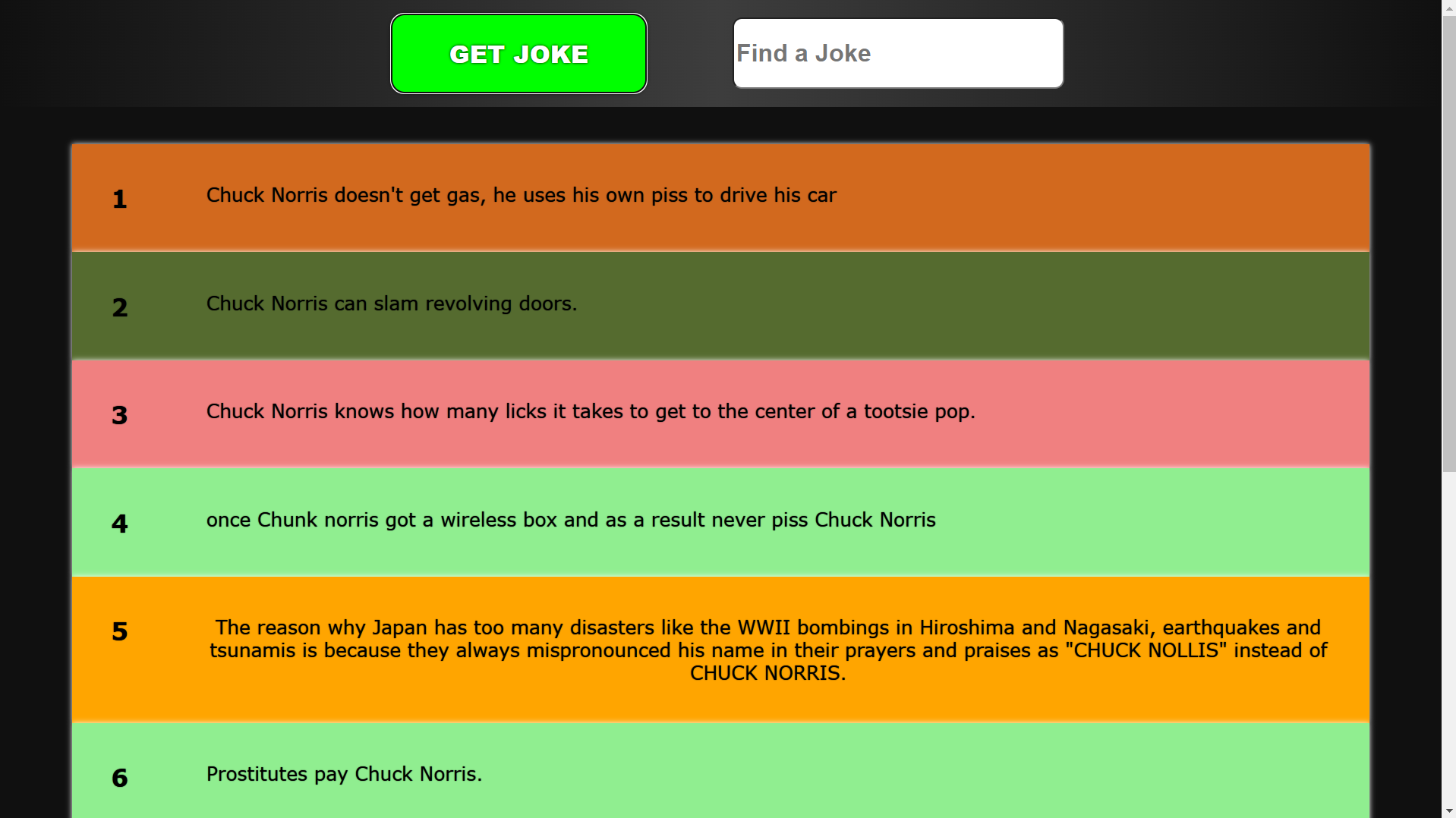Click the vertical scrollbar thumb
This screenshot has height=818, width=1456.
click(x=1448, y=243)
